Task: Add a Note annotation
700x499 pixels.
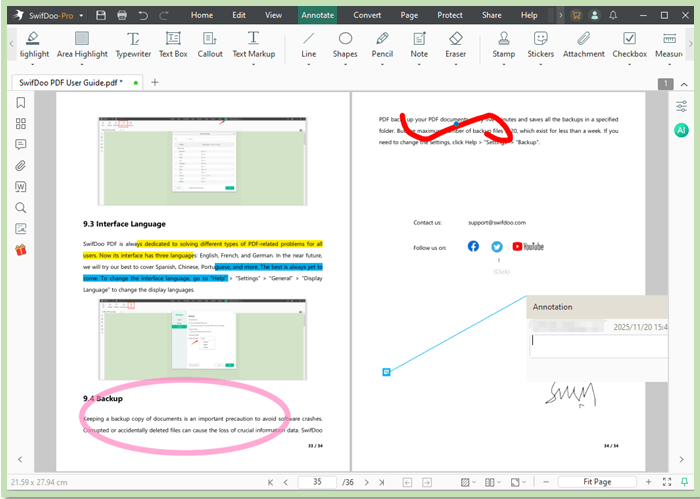Action: pyautogui.click(x=419, y=45)
